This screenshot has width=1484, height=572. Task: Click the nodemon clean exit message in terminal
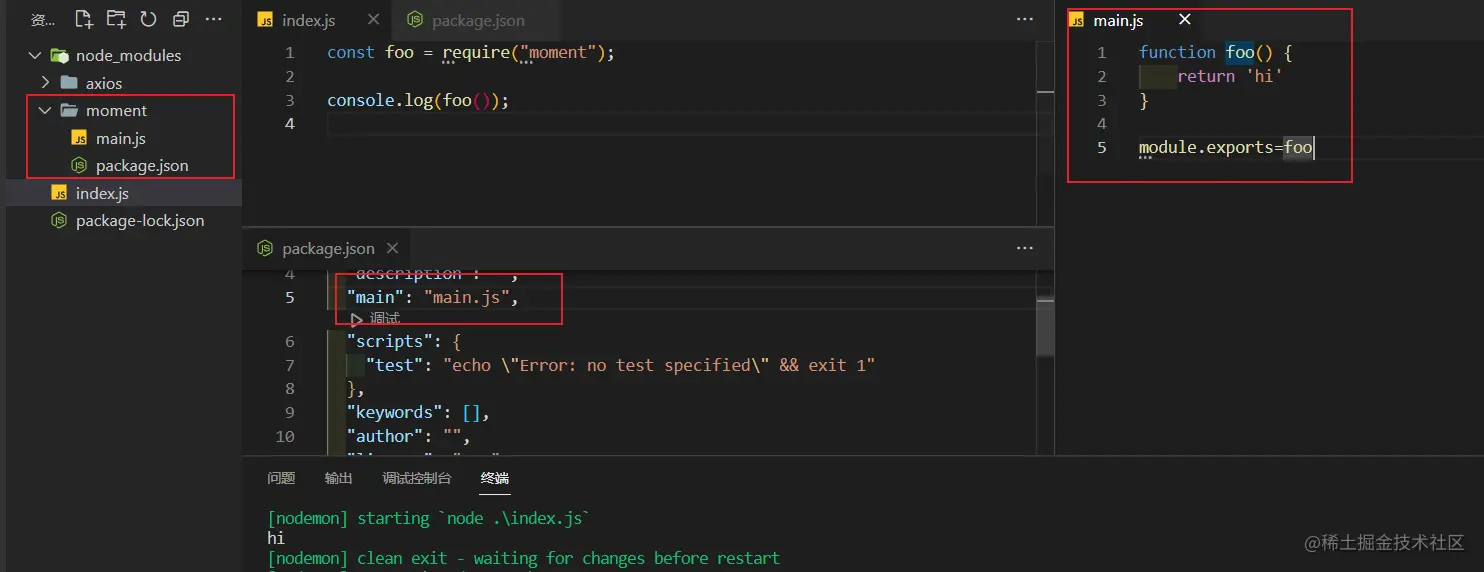523,558
